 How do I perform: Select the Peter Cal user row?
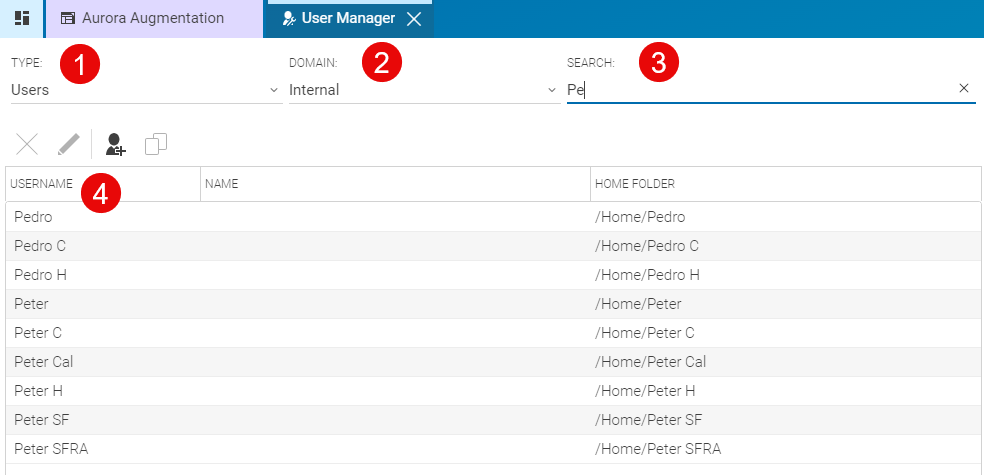point(44,362)
